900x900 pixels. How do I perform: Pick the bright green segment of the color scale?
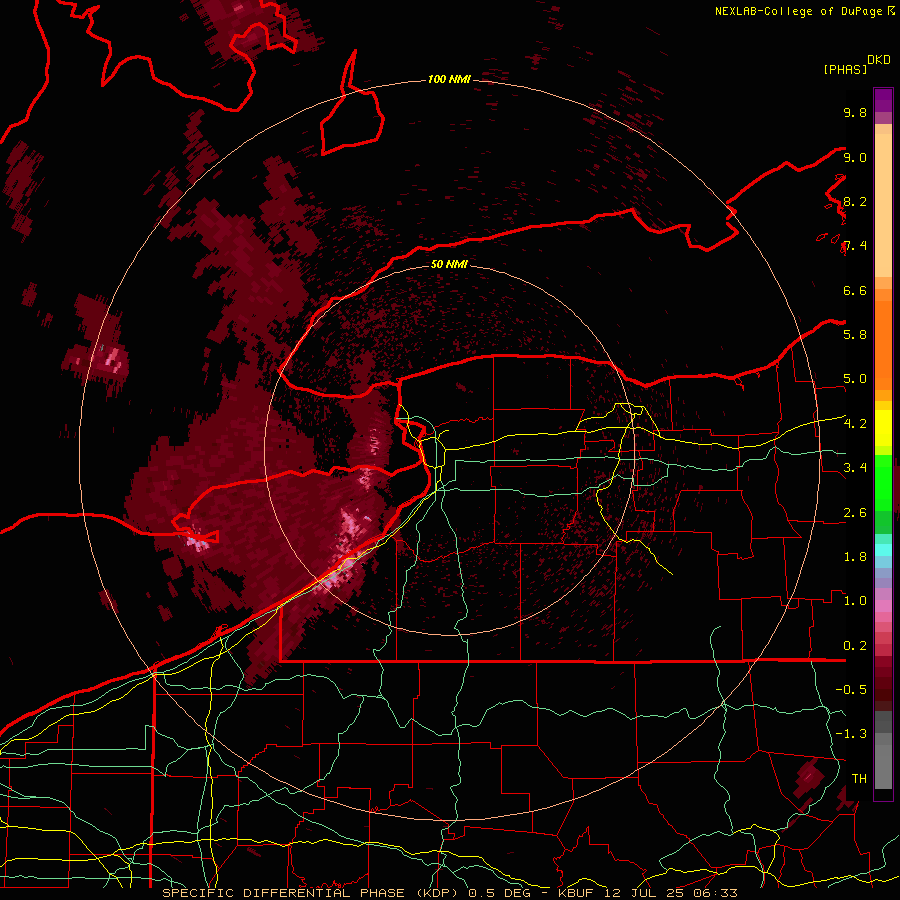click(x=883, y=482)
